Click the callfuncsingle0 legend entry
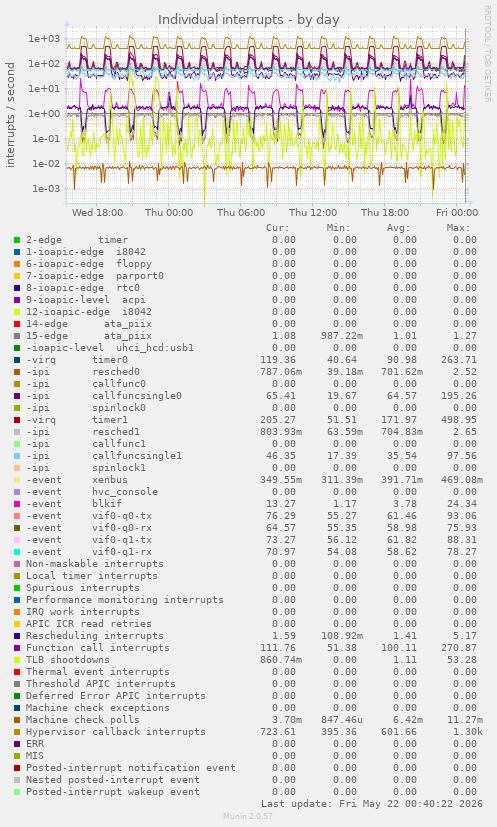497x827 pixels. 104,396
